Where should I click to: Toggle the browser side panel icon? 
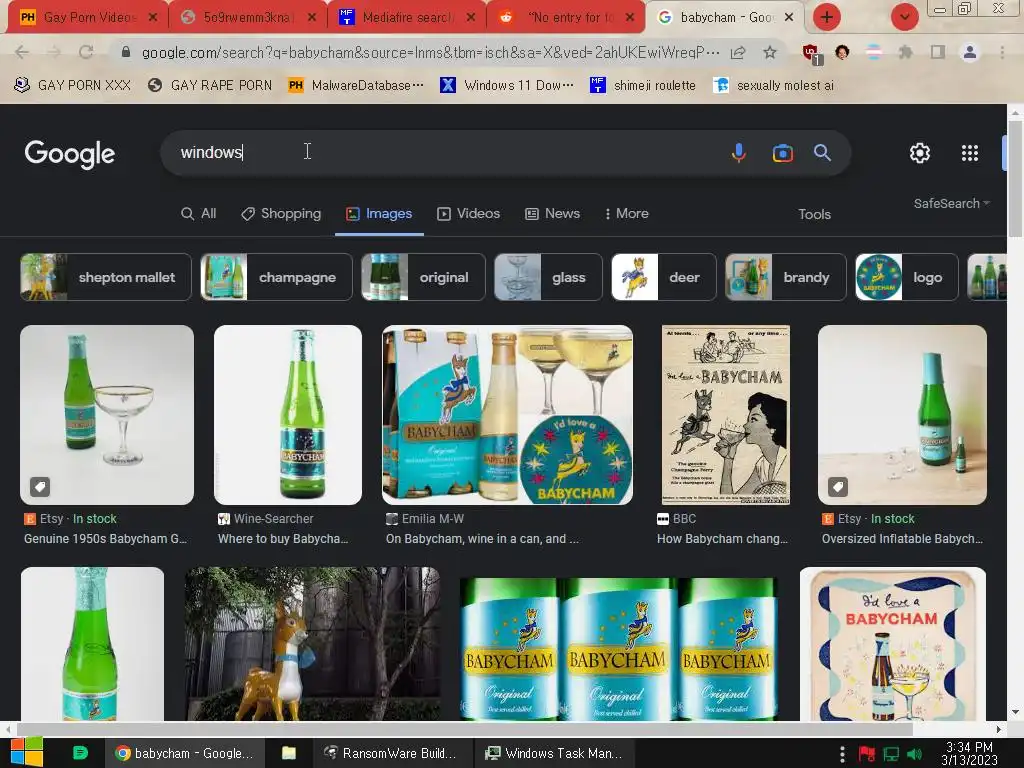pos(938,52)
